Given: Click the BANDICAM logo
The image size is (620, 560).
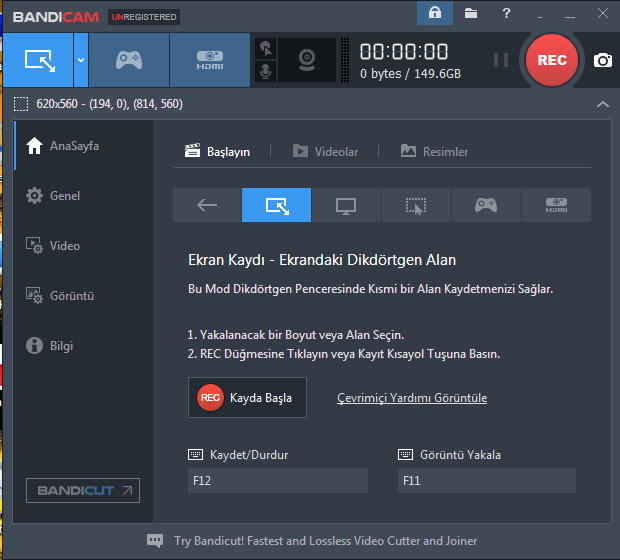Looking at the screenshot, I should pos(55,17).
